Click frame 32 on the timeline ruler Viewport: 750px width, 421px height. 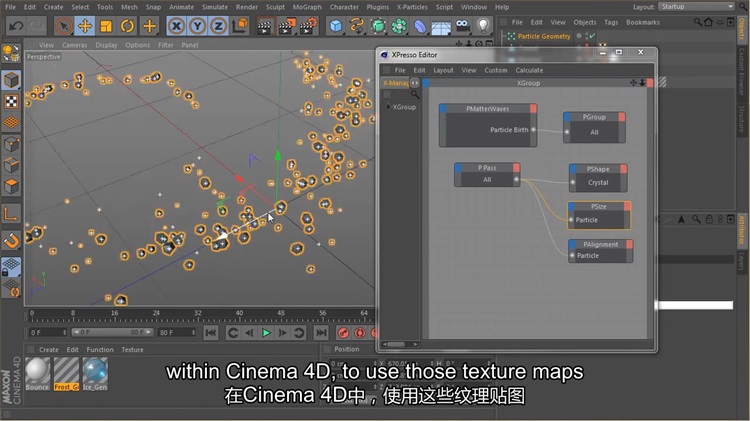click(x=198, y=313)
